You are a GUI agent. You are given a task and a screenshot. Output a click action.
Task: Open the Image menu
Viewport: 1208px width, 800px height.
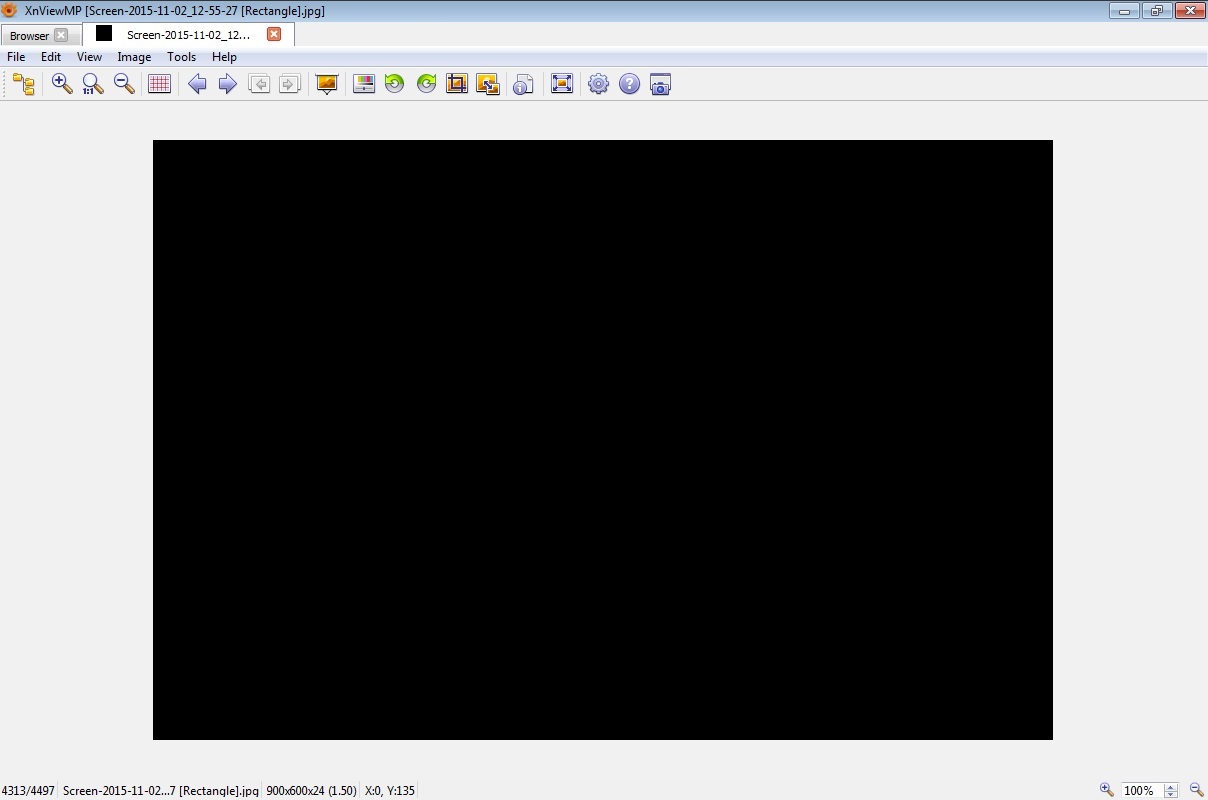pyautogui.click(x=134, y=57)
